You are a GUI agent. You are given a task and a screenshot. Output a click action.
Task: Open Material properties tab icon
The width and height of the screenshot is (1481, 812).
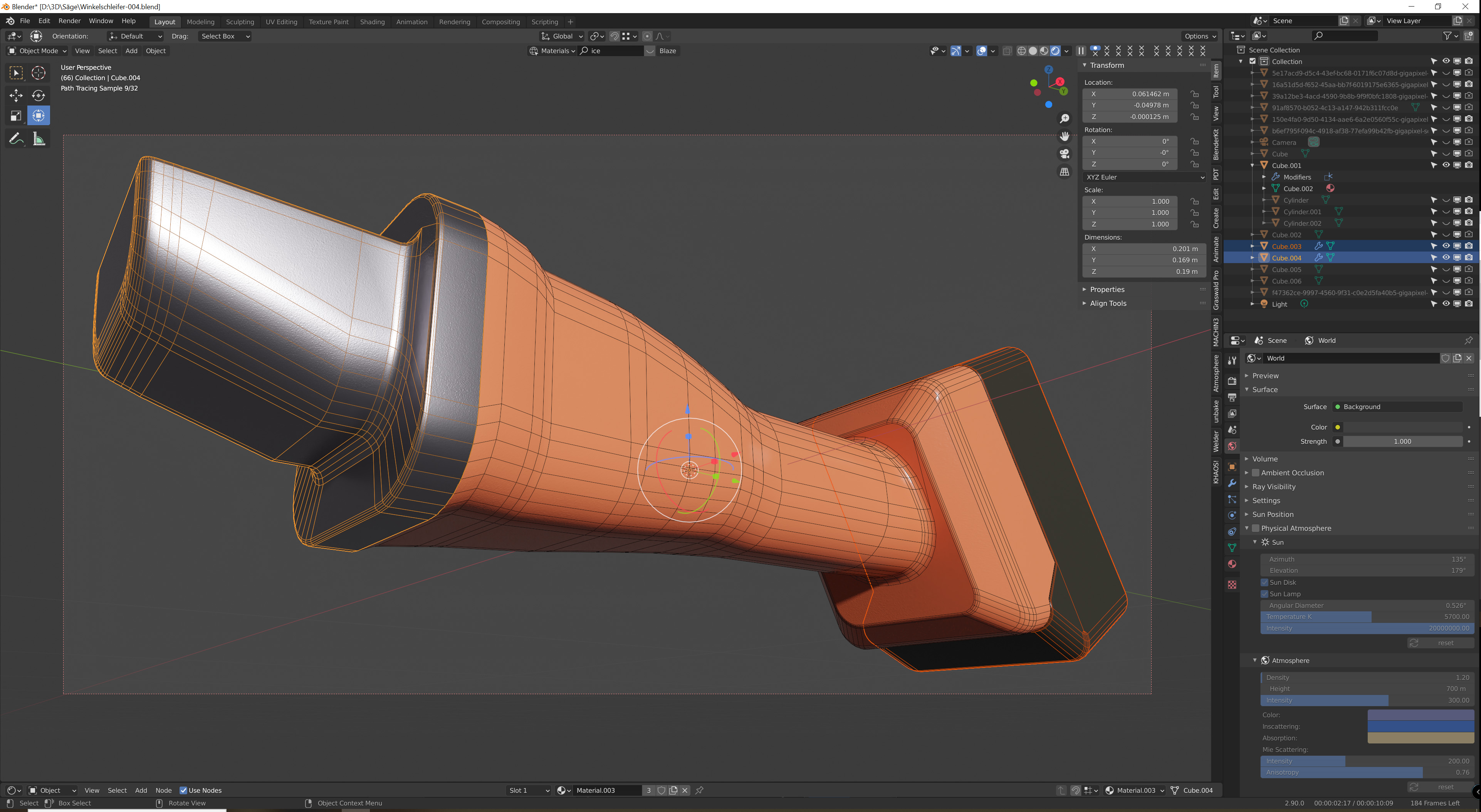tap(1232, 564)
